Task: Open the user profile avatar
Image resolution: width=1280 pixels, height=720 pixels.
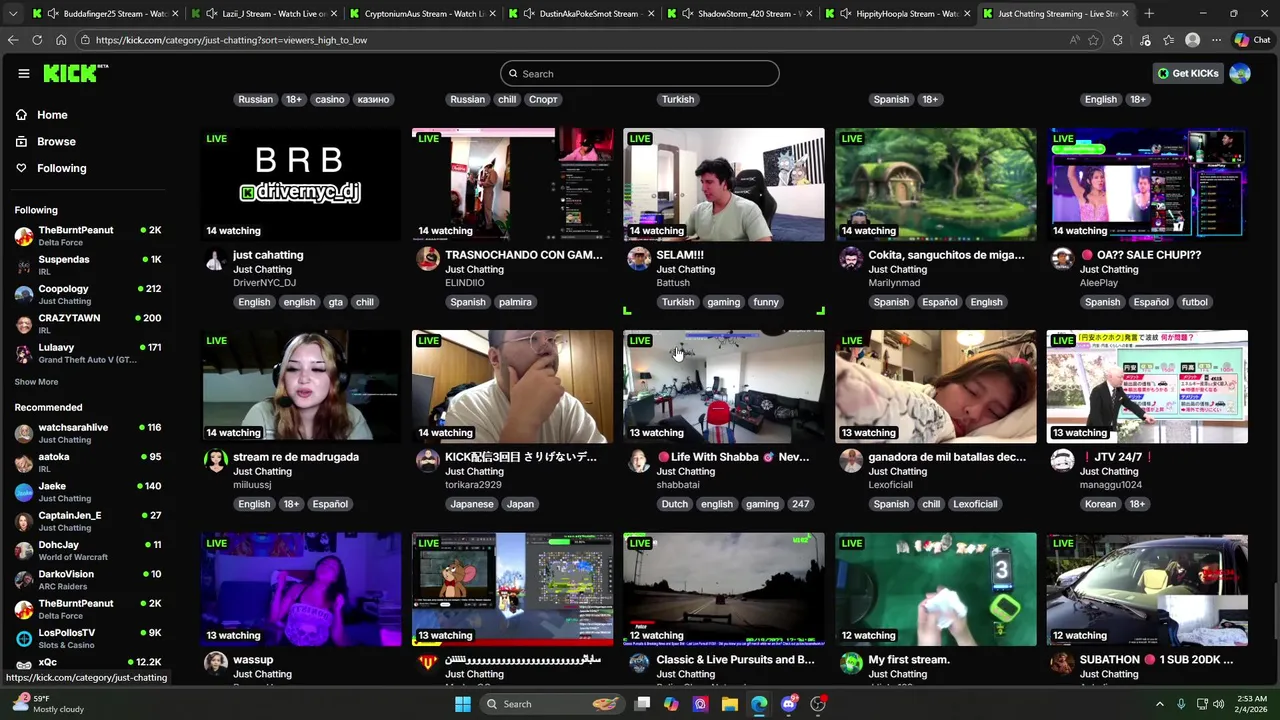Action: 1240,73
